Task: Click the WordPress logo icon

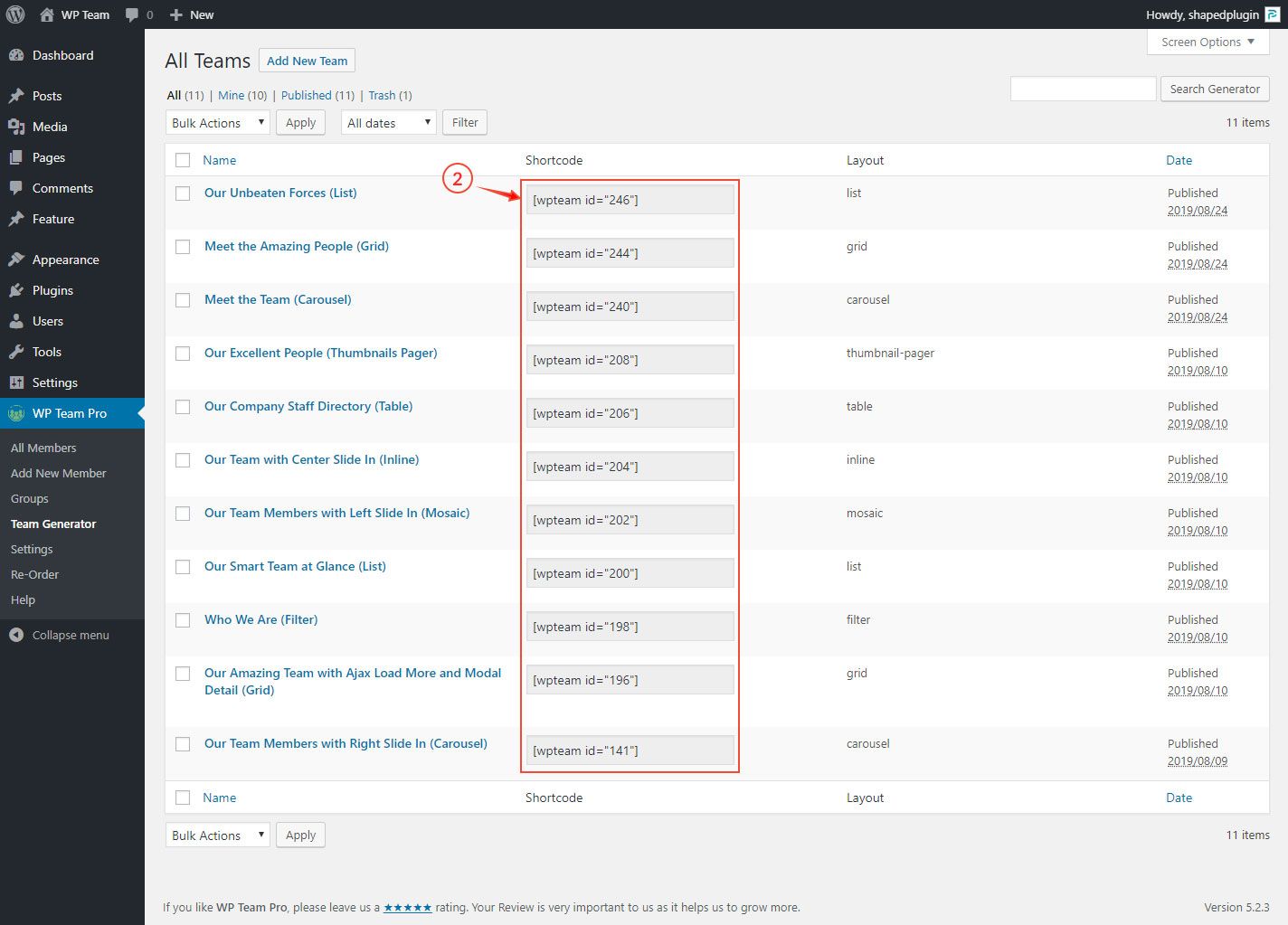Action: point(15,14)
